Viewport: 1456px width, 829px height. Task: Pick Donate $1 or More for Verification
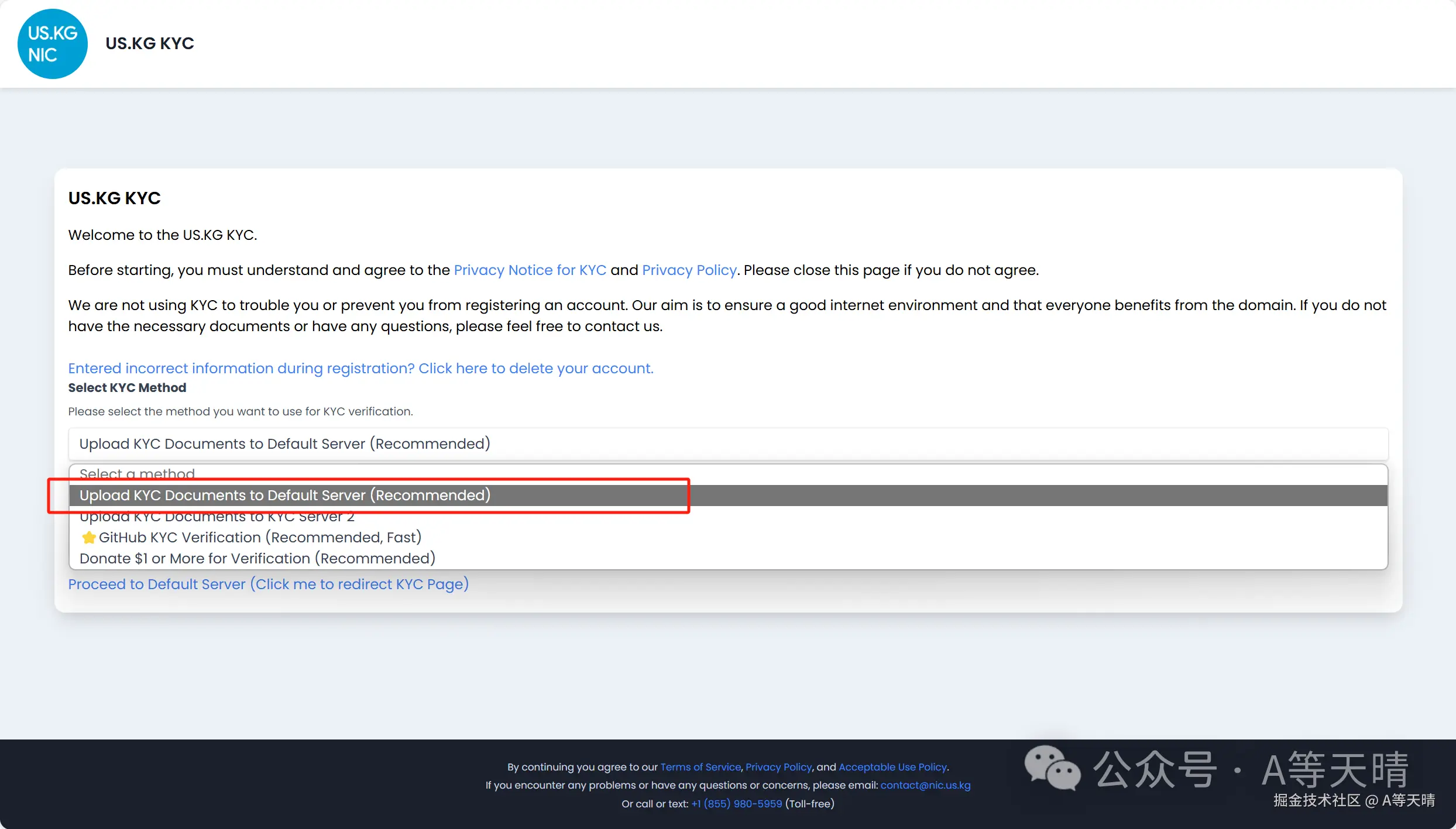pos(257,559)
